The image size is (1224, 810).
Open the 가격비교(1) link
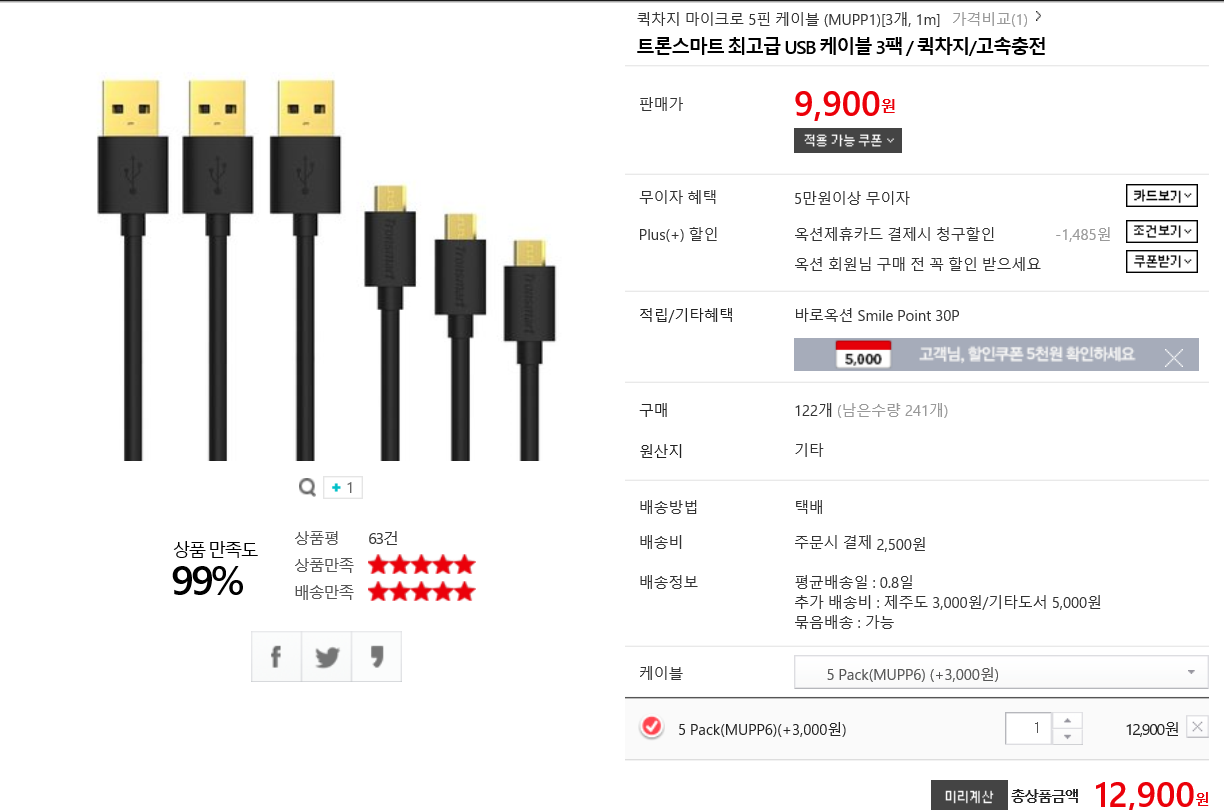pyautogui.click(x=988, y=19)
